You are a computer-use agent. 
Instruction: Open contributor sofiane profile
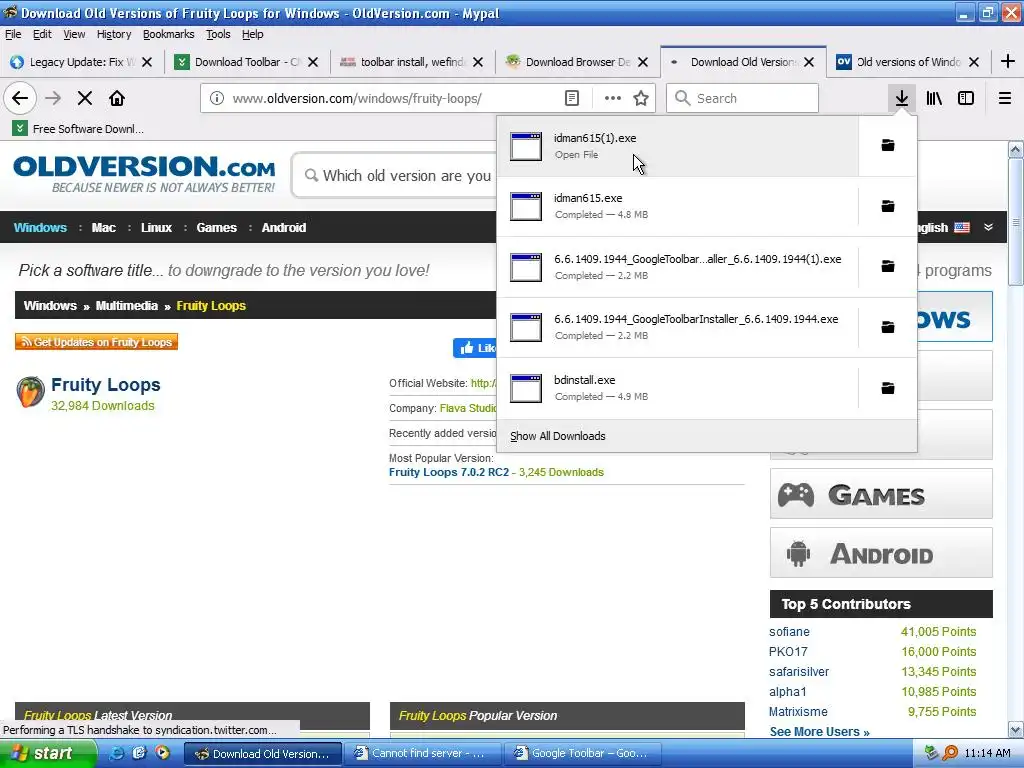789,632
